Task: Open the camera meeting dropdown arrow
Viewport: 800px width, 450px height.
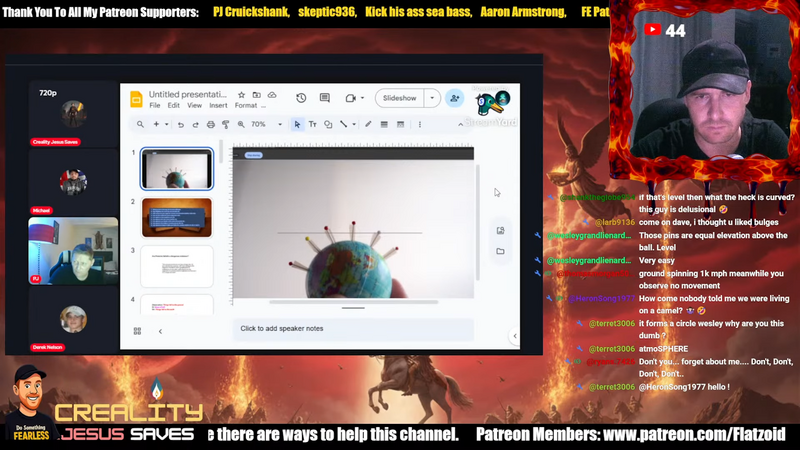Action: tap(362, 98)
